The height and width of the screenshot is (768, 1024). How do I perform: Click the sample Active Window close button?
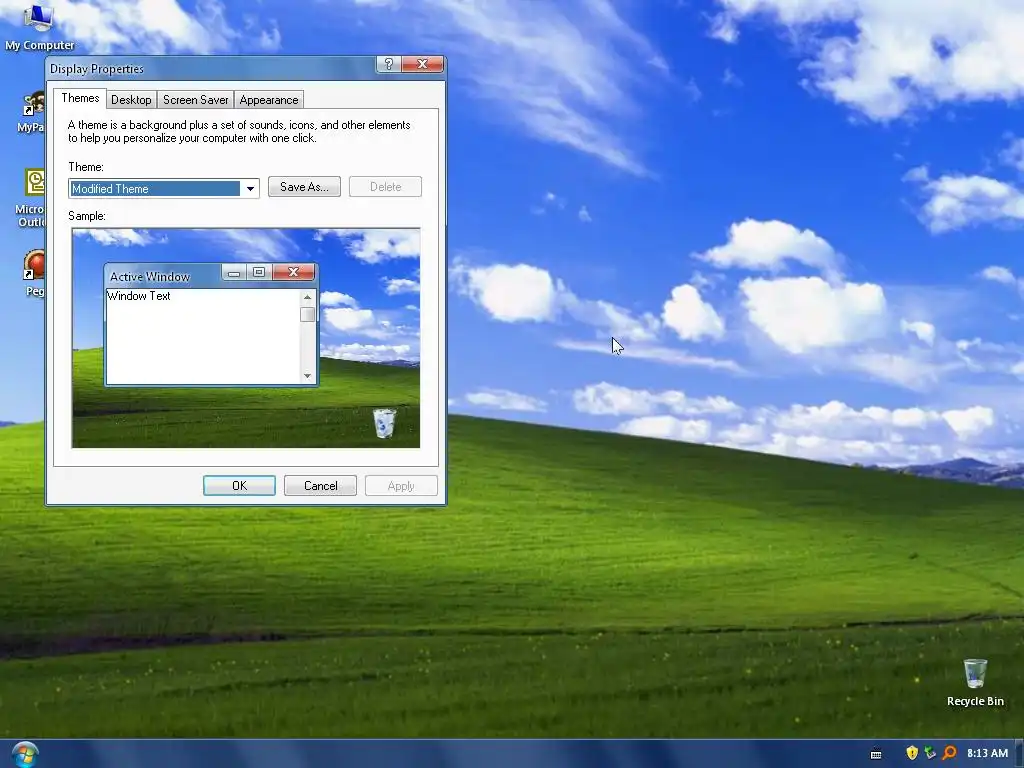tap(293, 272)
